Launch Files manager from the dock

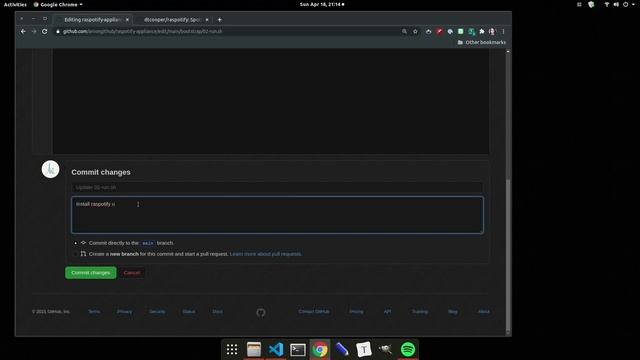click(254, 349)
